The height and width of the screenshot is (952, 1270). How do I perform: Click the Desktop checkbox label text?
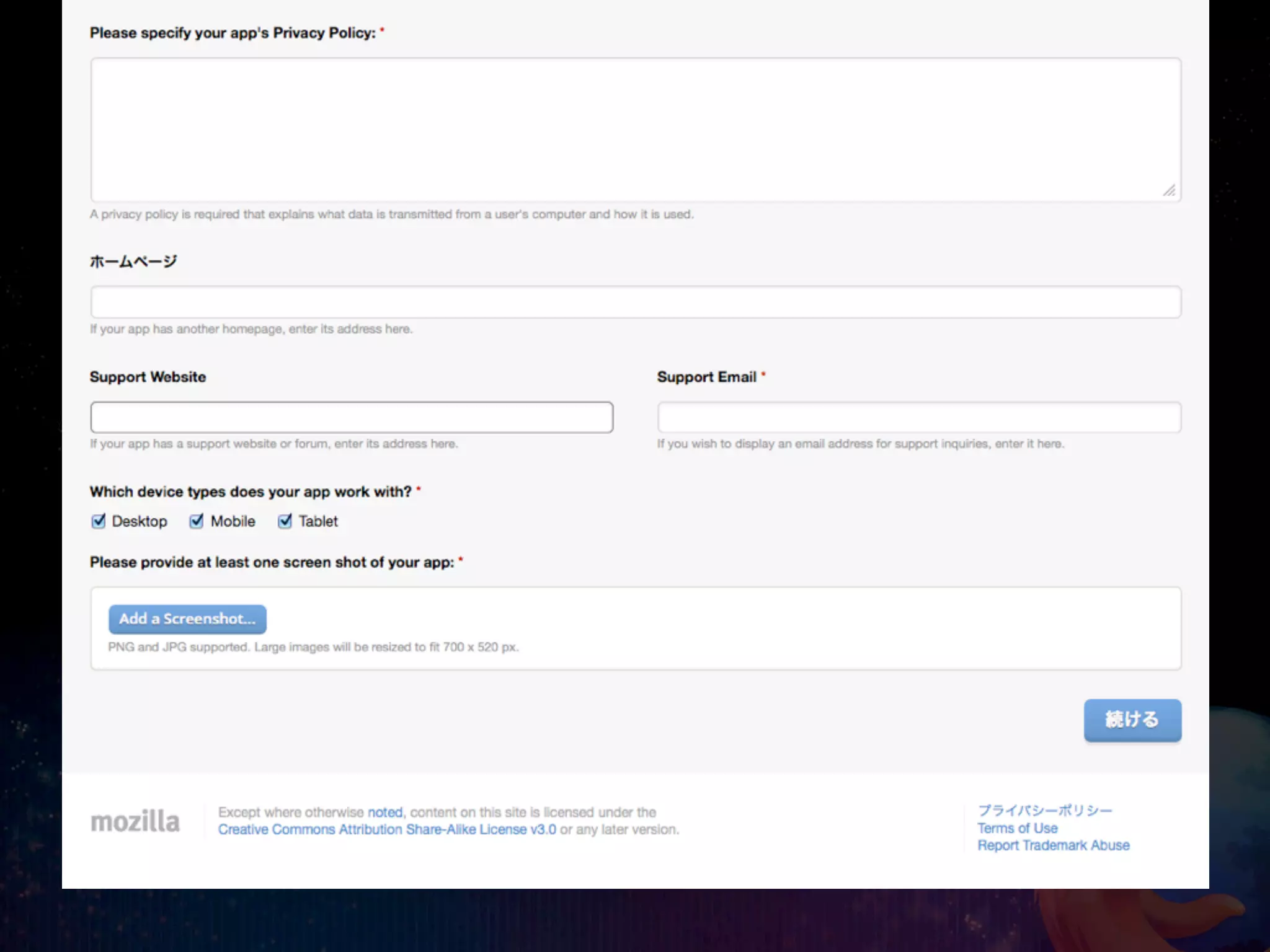(140, 521)
